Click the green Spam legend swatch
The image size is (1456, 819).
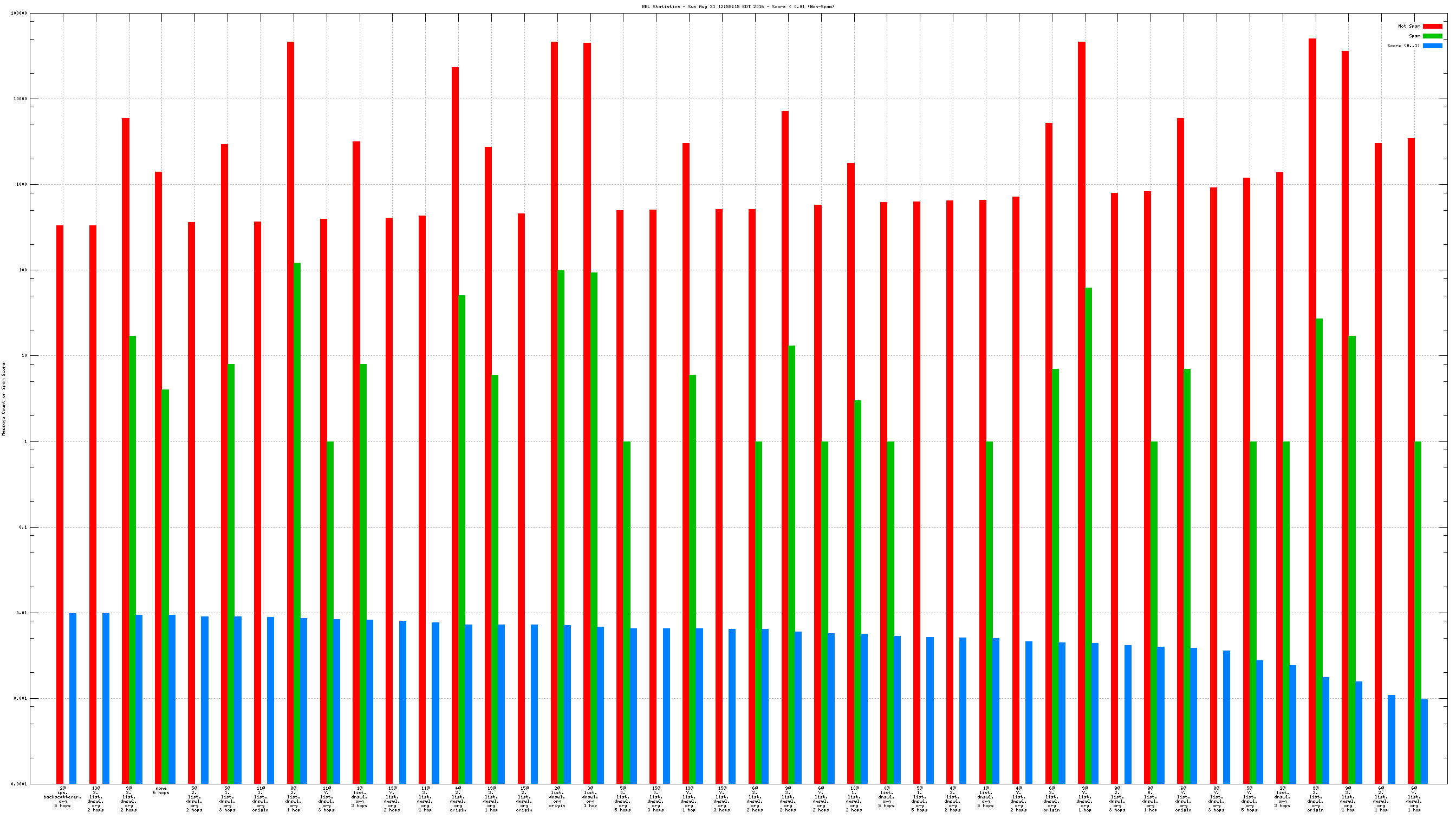tap(1432, 36)
